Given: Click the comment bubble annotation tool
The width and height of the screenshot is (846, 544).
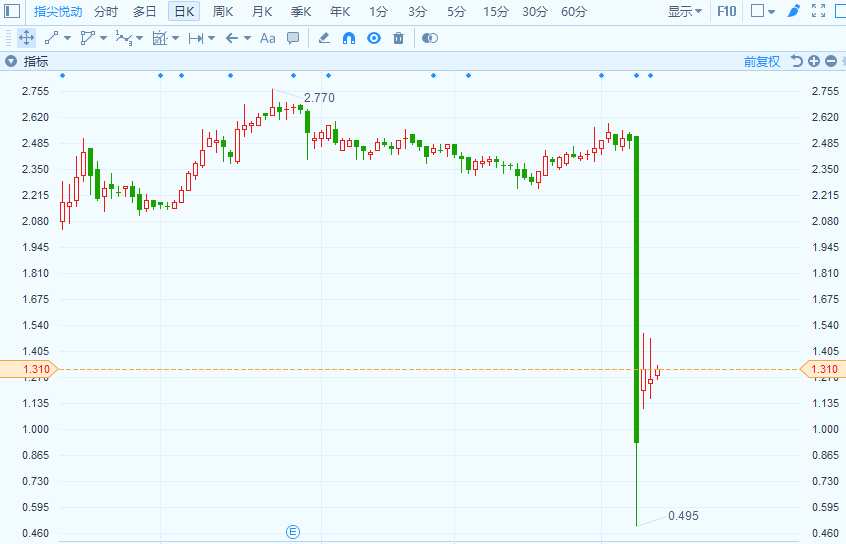Looking at the screenshot, I should (293, 38).
